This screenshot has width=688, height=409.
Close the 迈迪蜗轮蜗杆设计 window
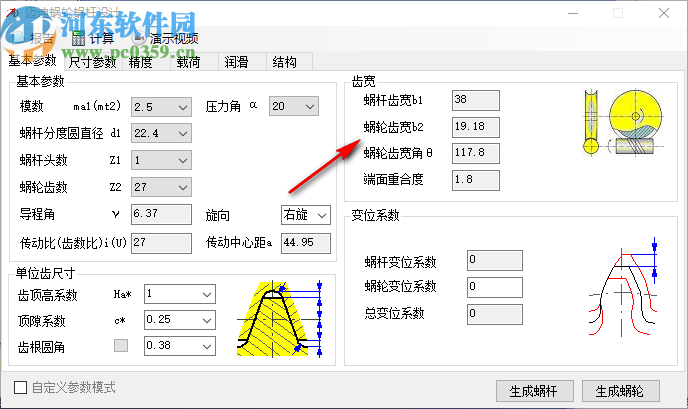[664, 13]
